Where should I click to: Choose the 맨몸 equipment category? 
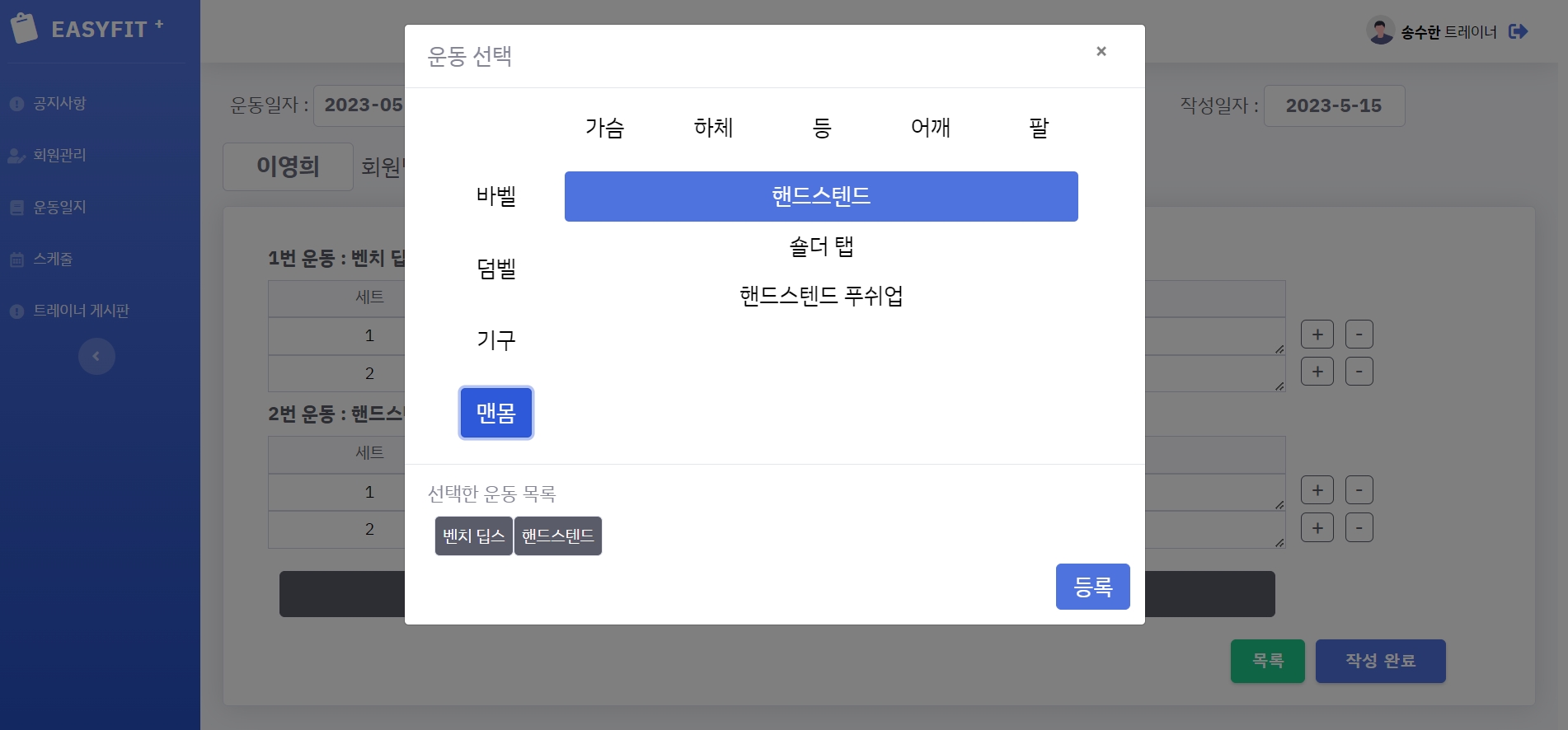pyautogui.click(x=496, y=413)
